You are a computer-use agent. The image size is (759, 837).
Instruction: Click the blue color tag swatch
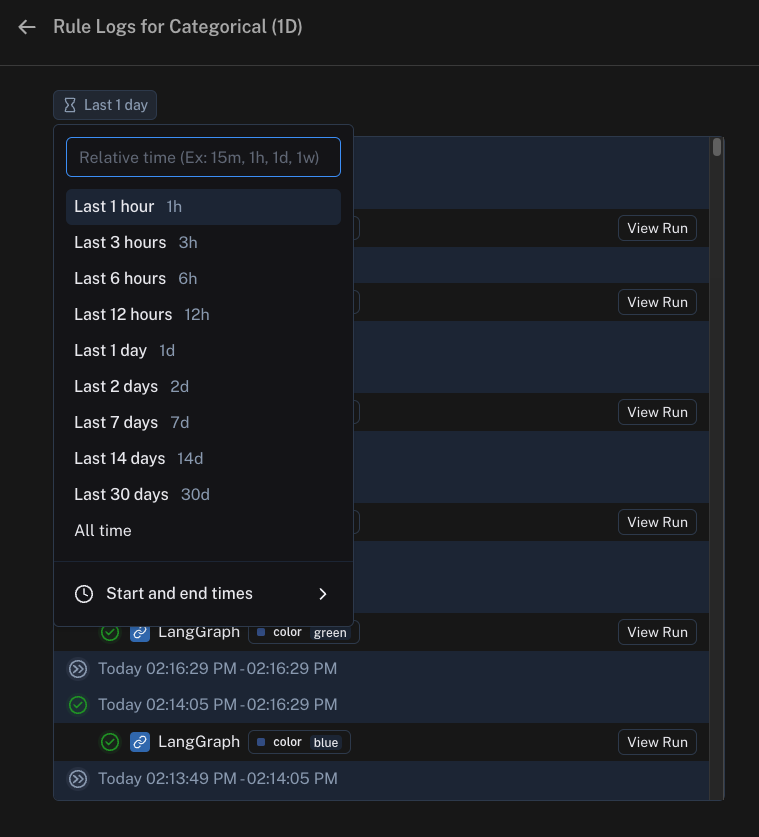(262, 742)
